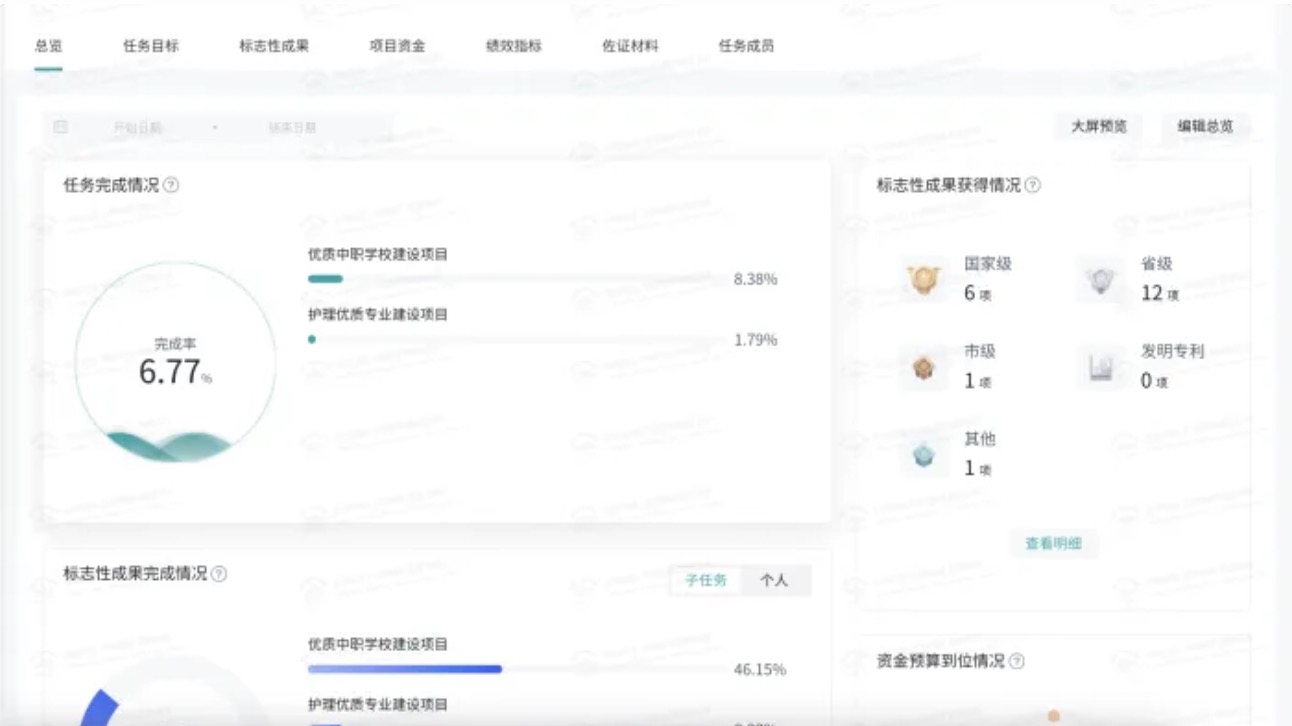Switch to the 个人 view toggle
This screenshot has width=1292, height=726.
pyautogui.click(x=775, y=580)
